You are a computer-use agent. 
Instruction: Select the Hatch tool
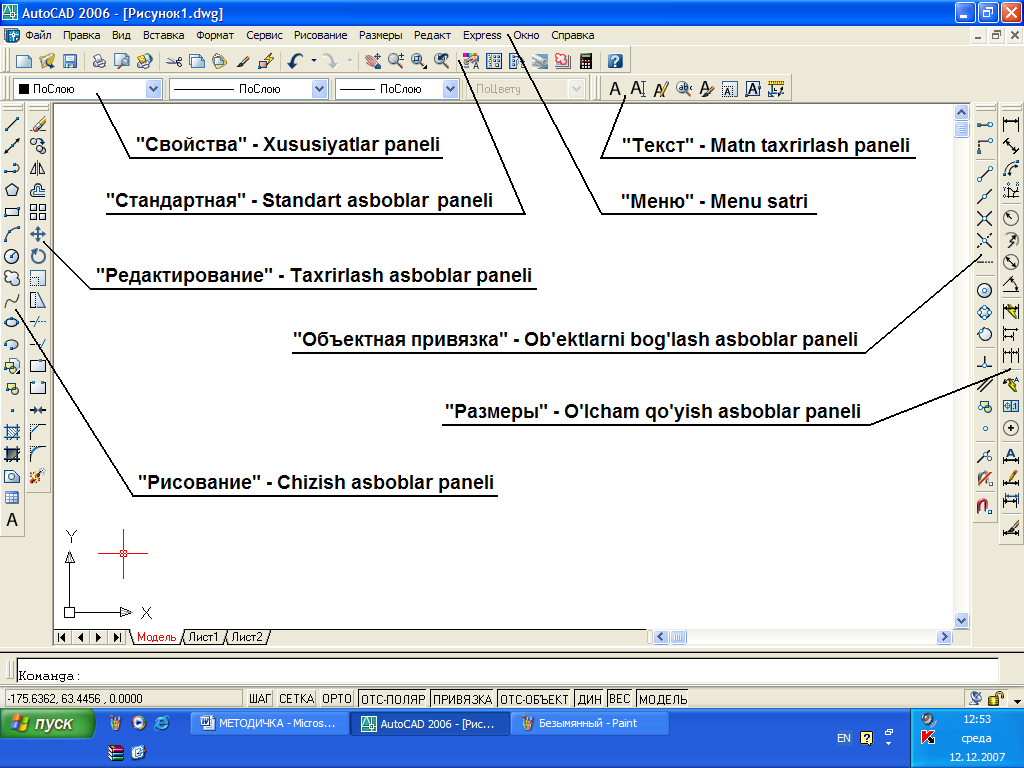[12, 432]
